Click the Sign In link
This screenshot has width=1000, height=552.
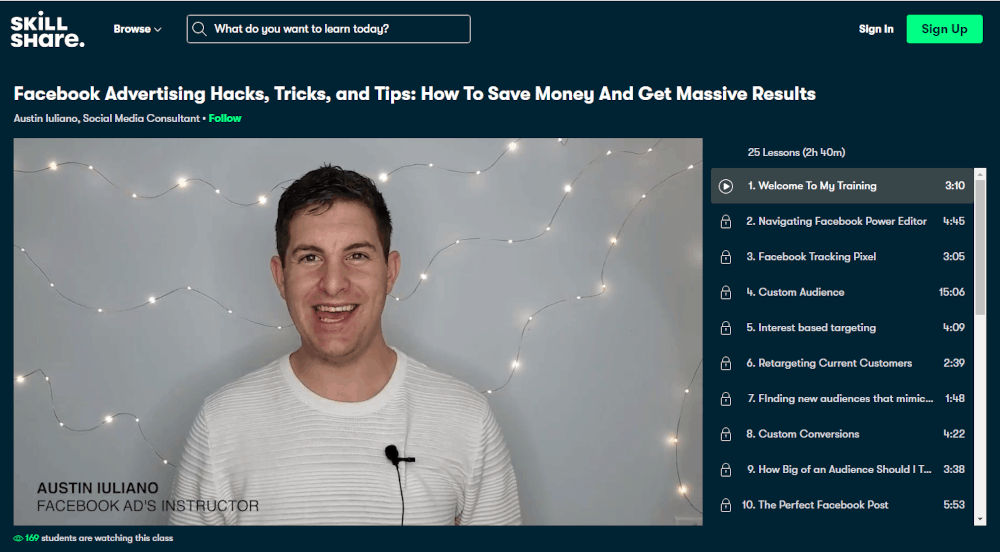pyautogui.click(x=876, y=29)
